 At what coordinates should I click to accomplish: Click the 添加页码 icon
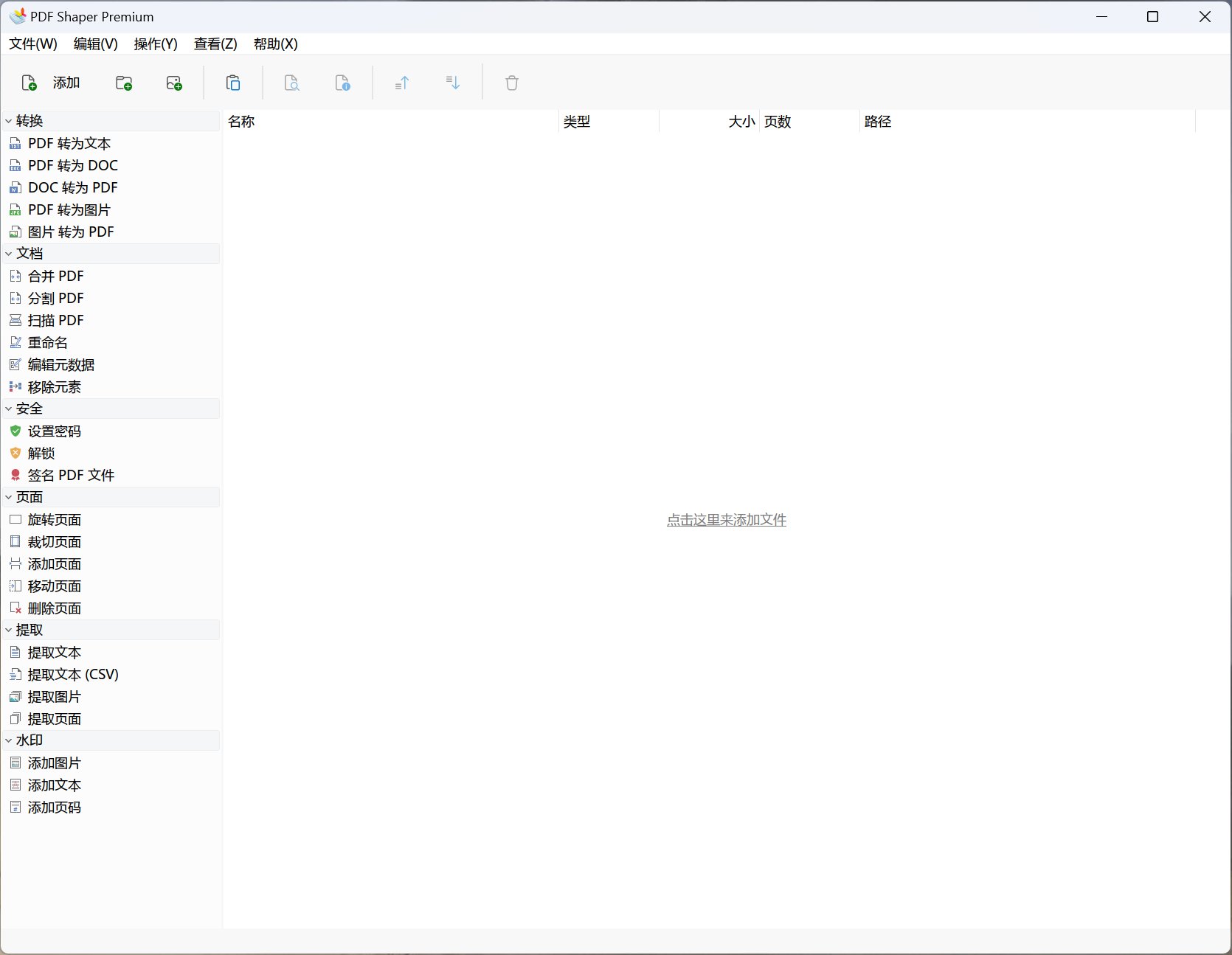(x=15, y=807)
